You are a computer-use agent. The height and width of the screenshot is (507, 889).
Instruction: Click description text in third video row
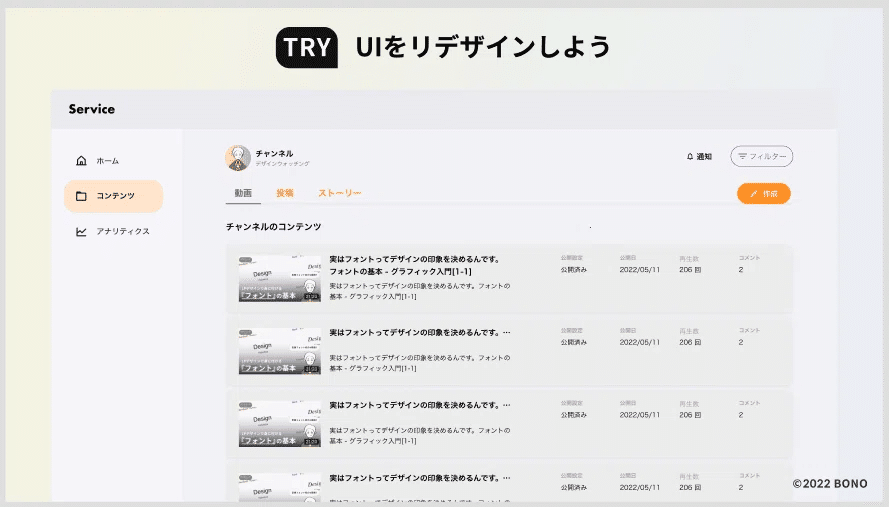tap(420, 436)
